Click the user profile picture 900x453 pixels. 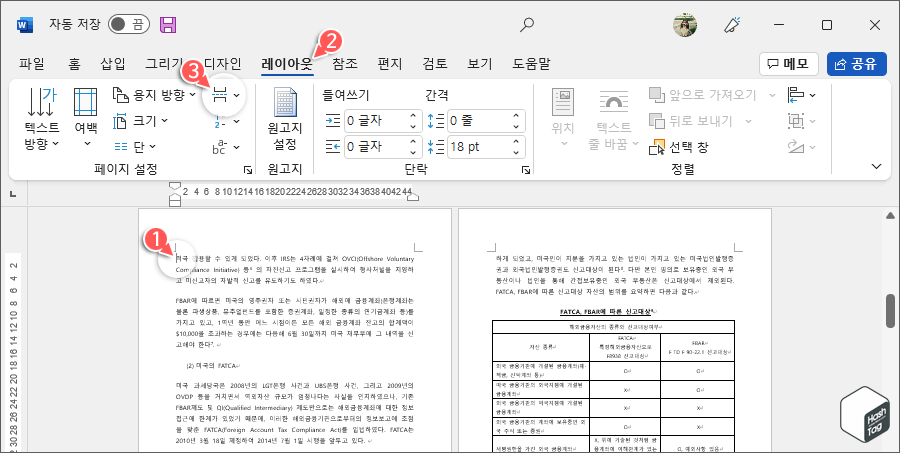685,24
